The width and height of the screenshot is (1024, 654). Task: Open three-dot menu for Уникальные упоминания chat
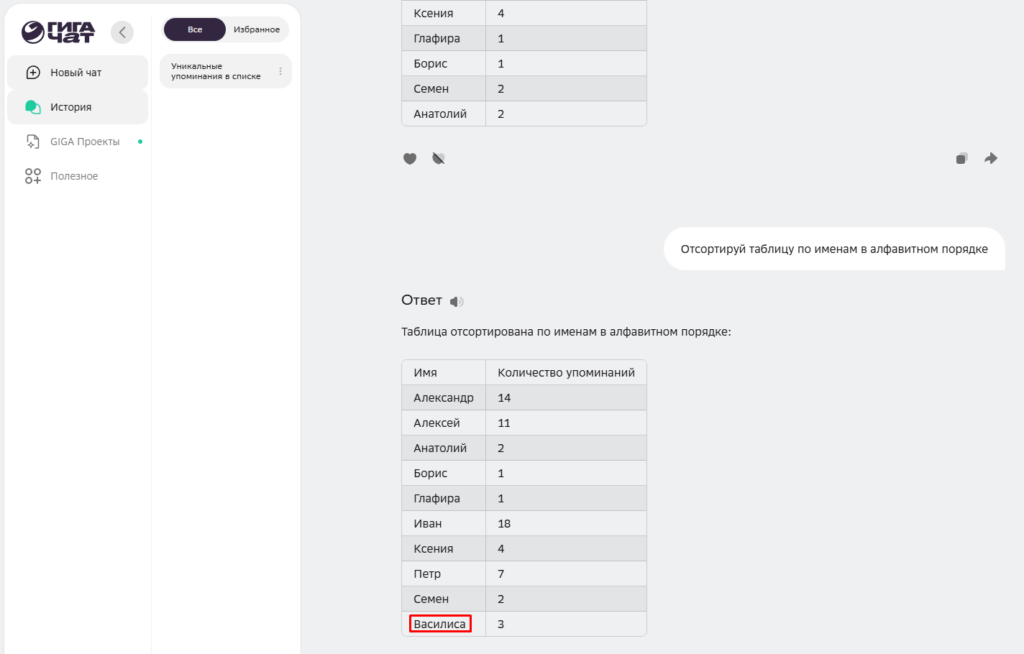click(x=280, y=71)
